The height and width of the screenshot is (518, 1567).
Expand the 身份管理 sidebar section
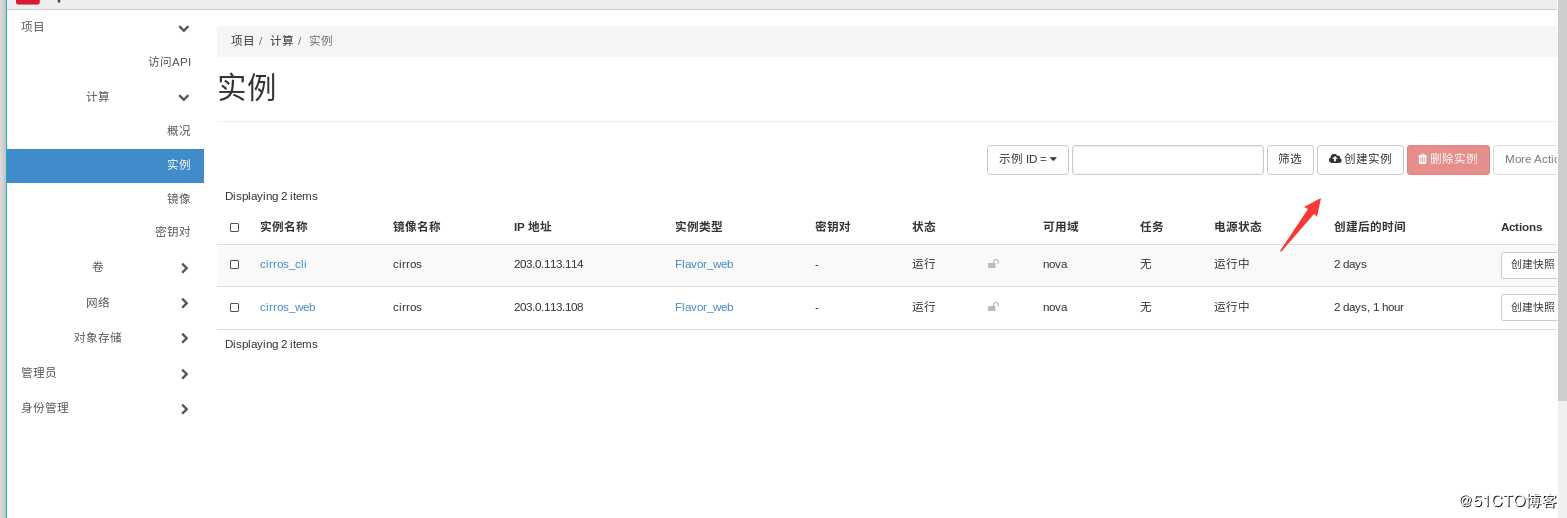[x=184, y=408]
